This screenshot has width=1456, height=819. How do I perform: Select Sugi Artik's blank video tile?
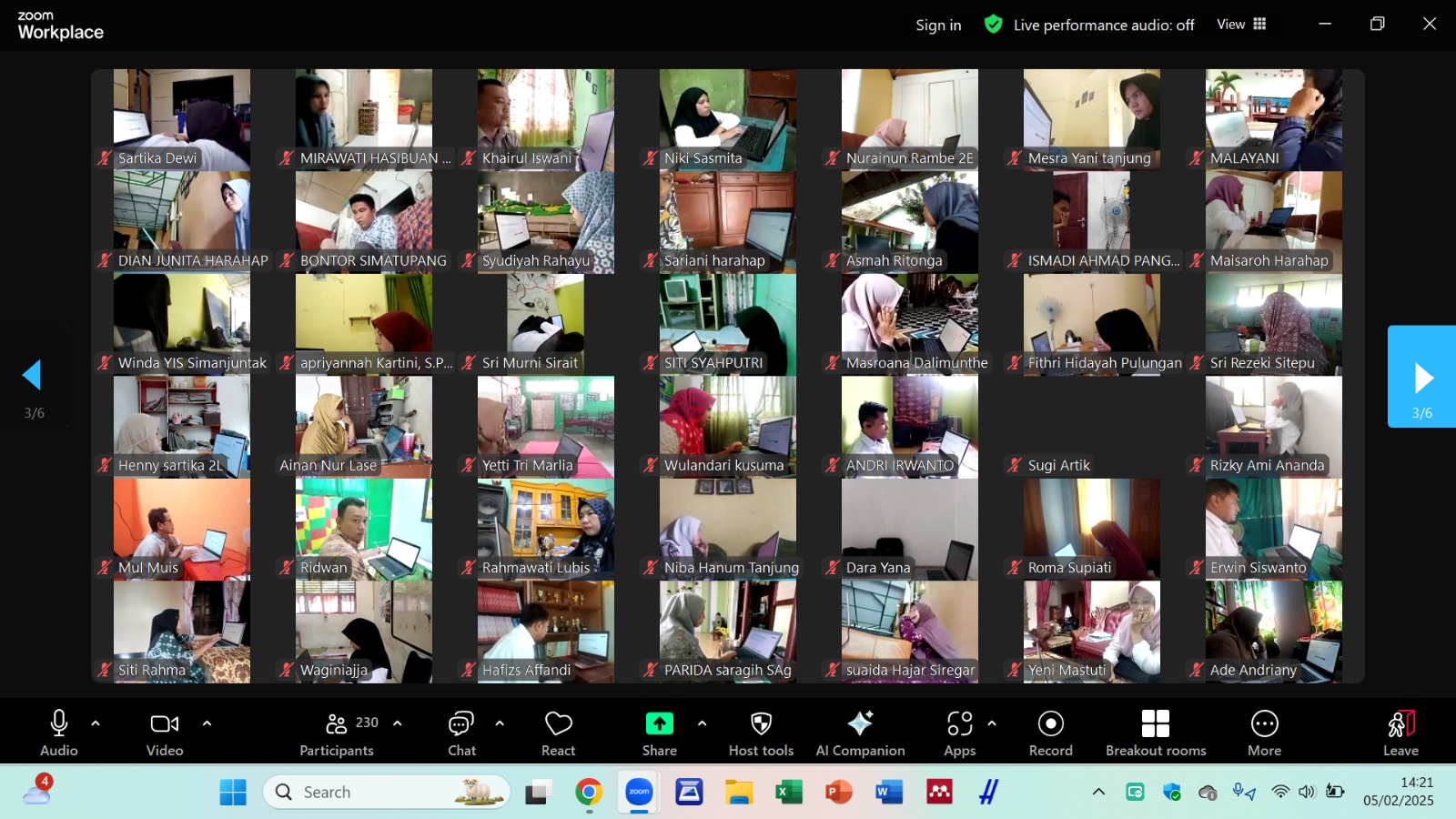tap(1092, 428)
